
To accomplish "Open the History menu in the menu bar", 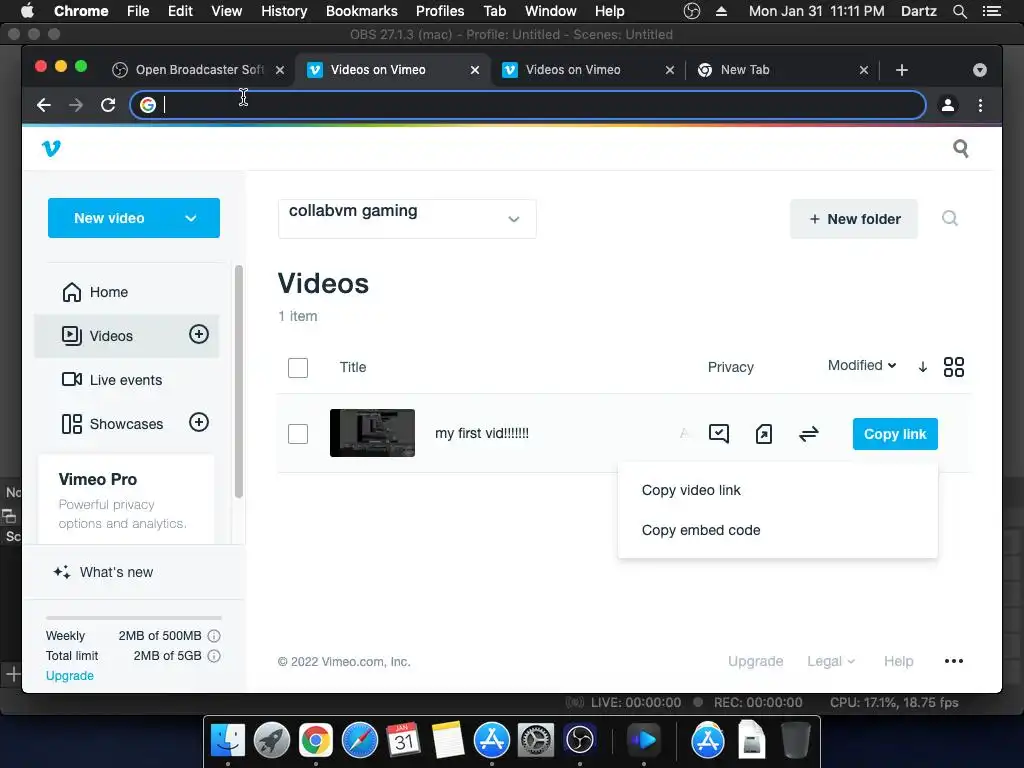I will click(x=284, y=11).
